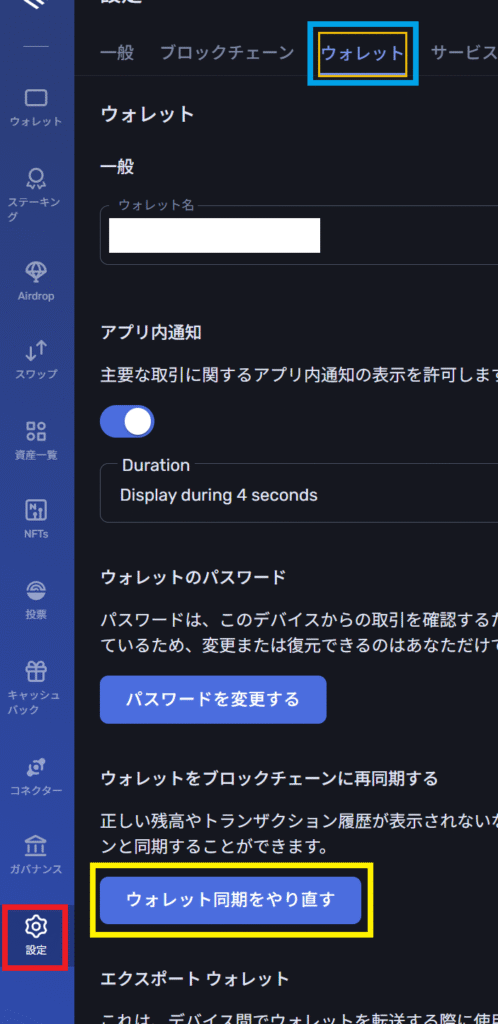Open 資産一覧 grid icon
Screen dimensions: 498x1024
(36, 431)
